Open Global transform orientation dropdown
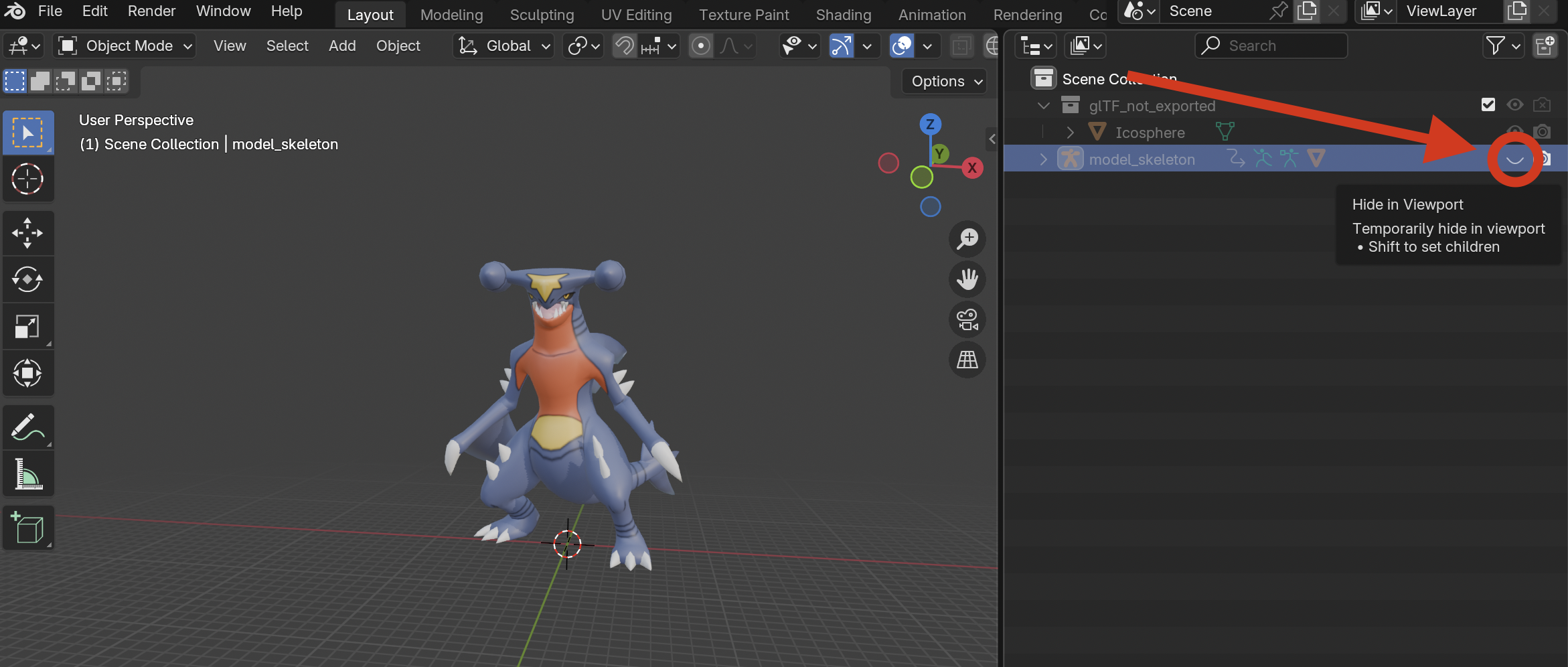The width and height of the screenshot is (1568, 667). pyautogui.click(x=503, y=46)
